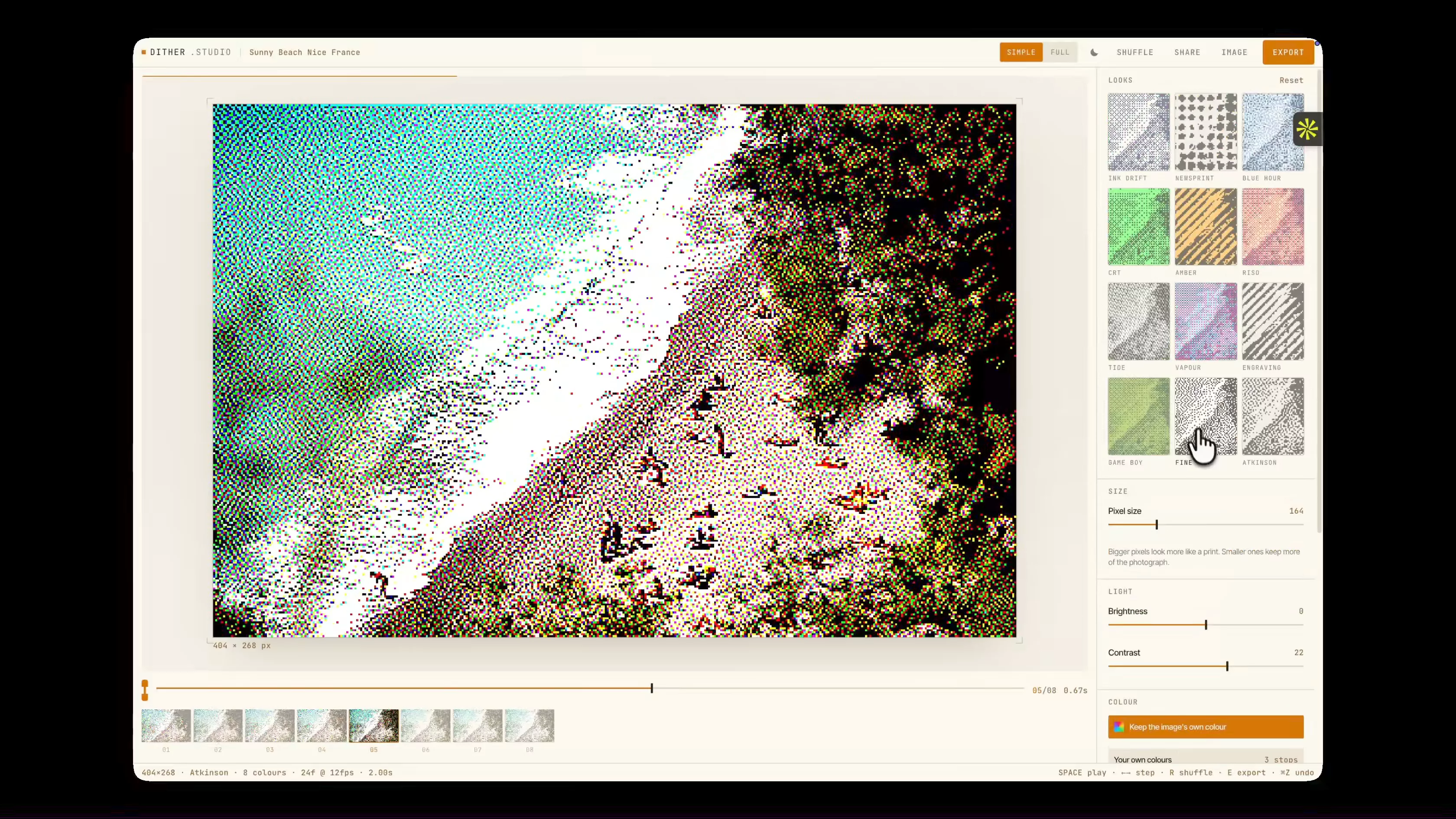Select frame thumbnail 03
Screen dimensions: 1456x819
[270, 726]
